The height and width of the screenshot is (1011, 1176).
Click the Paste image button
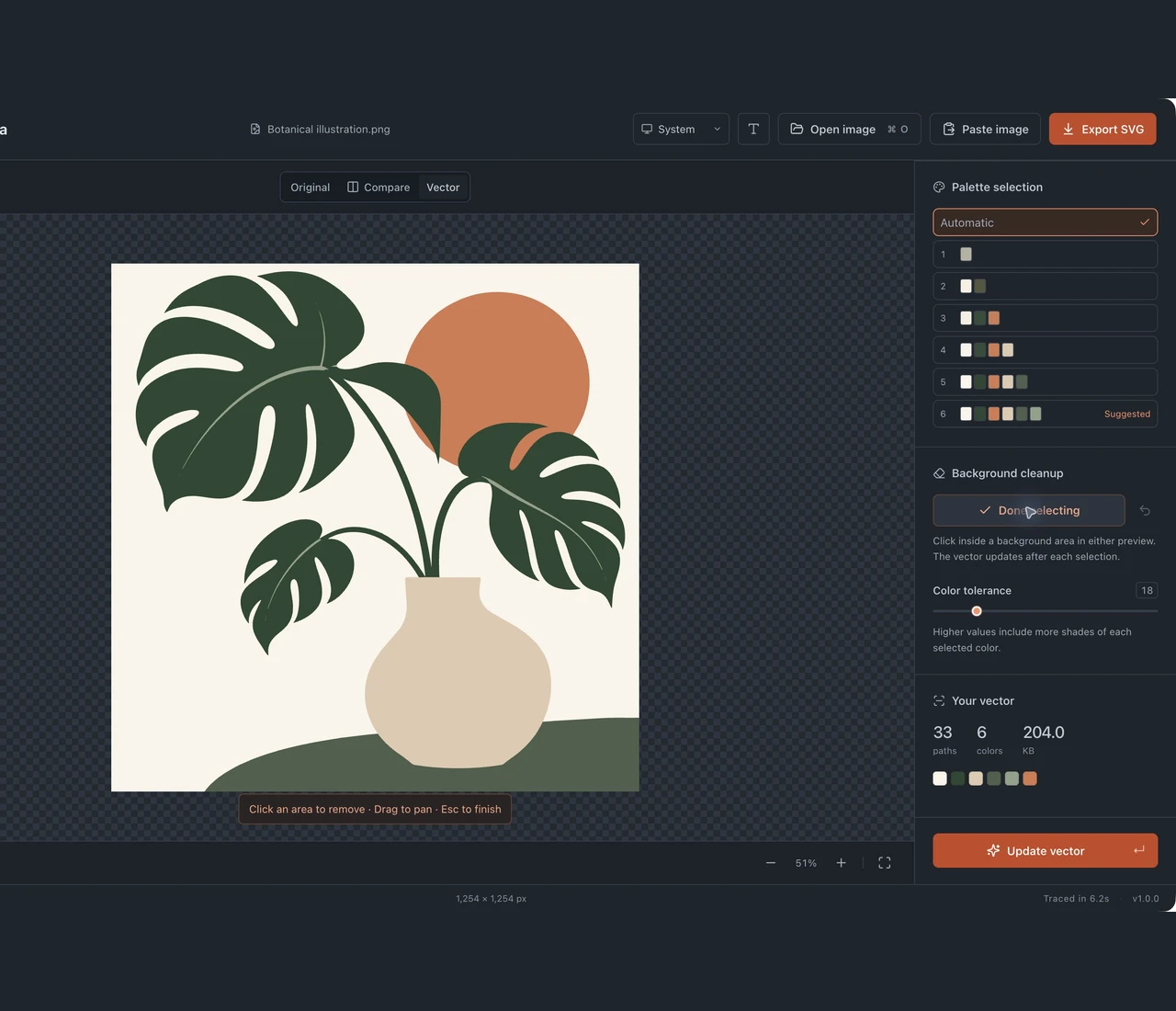click(985, 129)
